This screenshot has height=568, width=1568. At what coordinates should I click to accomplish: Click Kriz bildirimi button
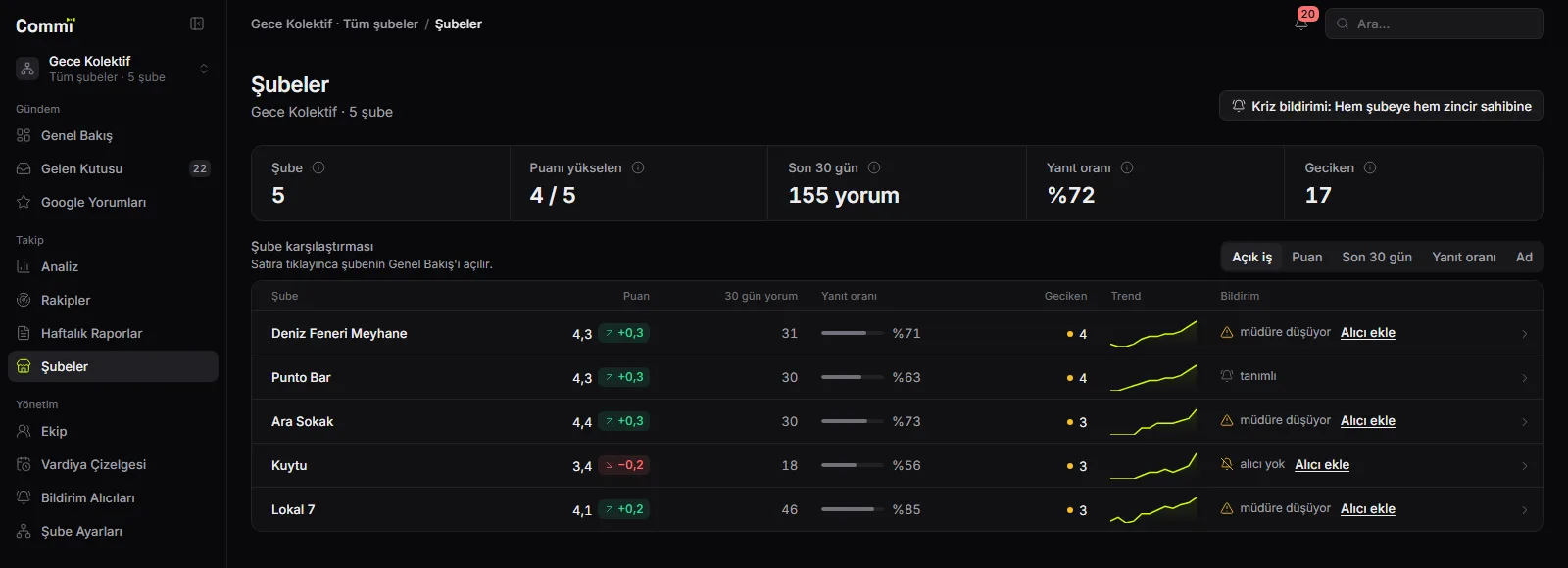pyautogui.click(x=1382, y=106)
